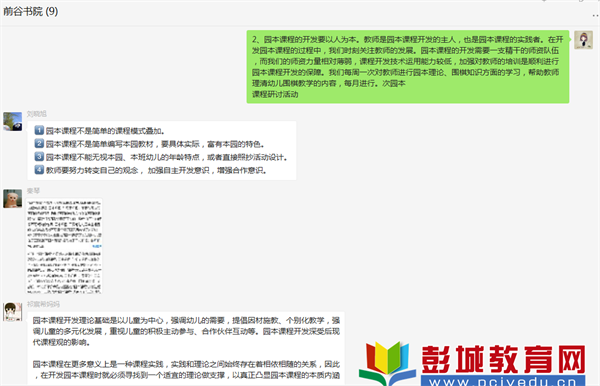Open the document screenshot image thumbnail
Image resolution: width=600 pixels, height=386 pixels.
(64, 246)
